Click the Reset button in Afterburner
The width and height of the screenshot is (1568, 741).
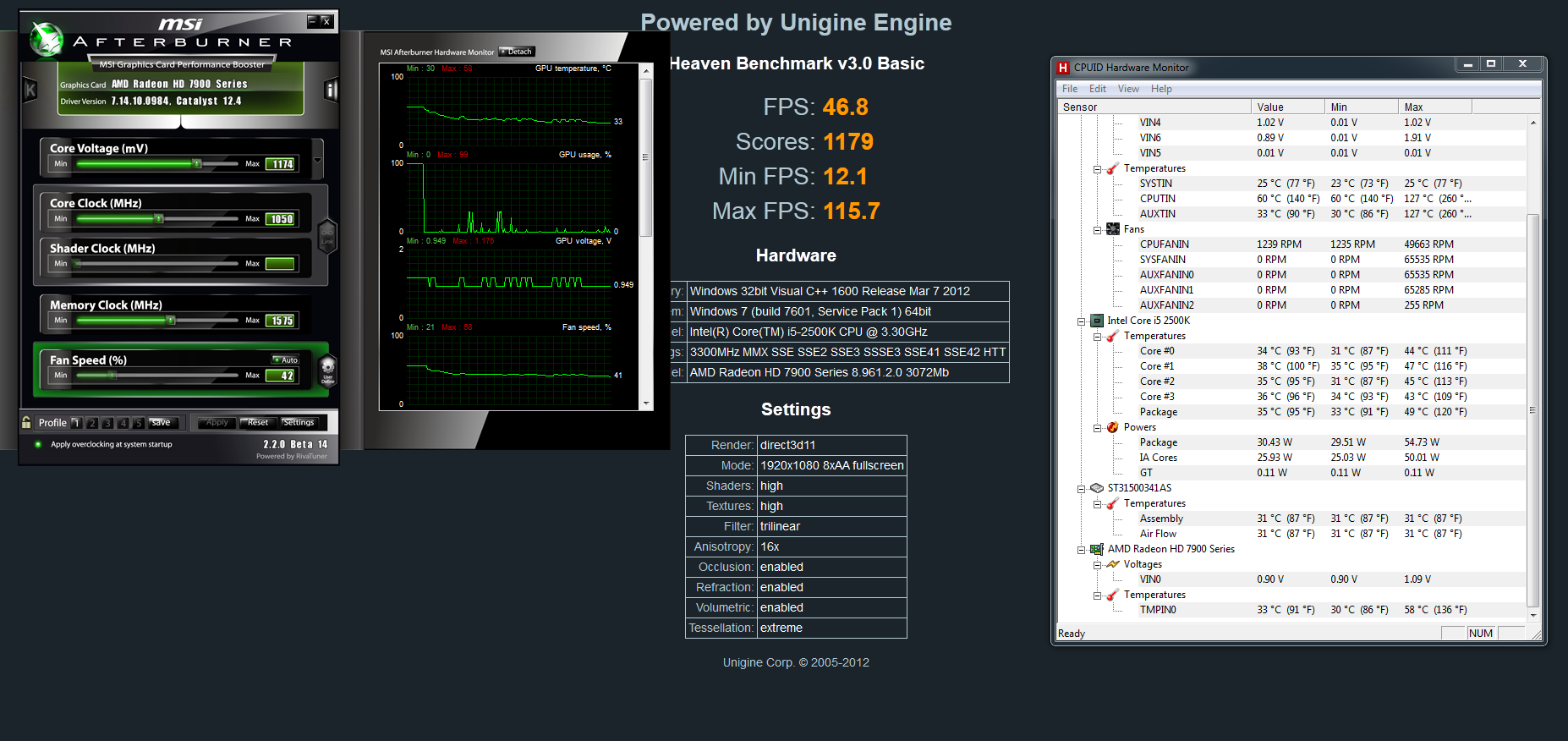coord(257,422)
